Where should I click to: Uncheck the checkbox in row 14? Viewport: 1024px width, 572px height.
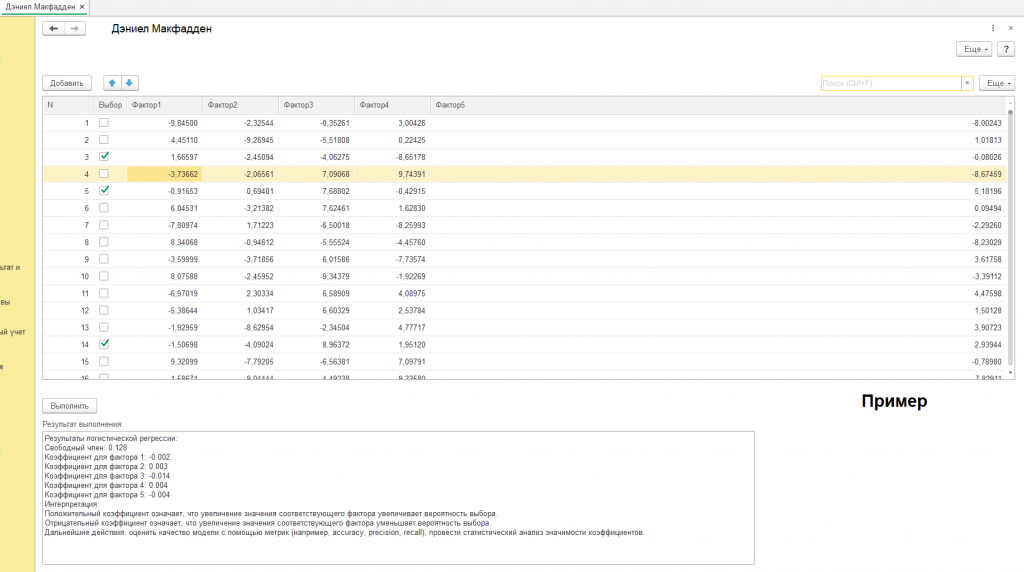[104, 344]
